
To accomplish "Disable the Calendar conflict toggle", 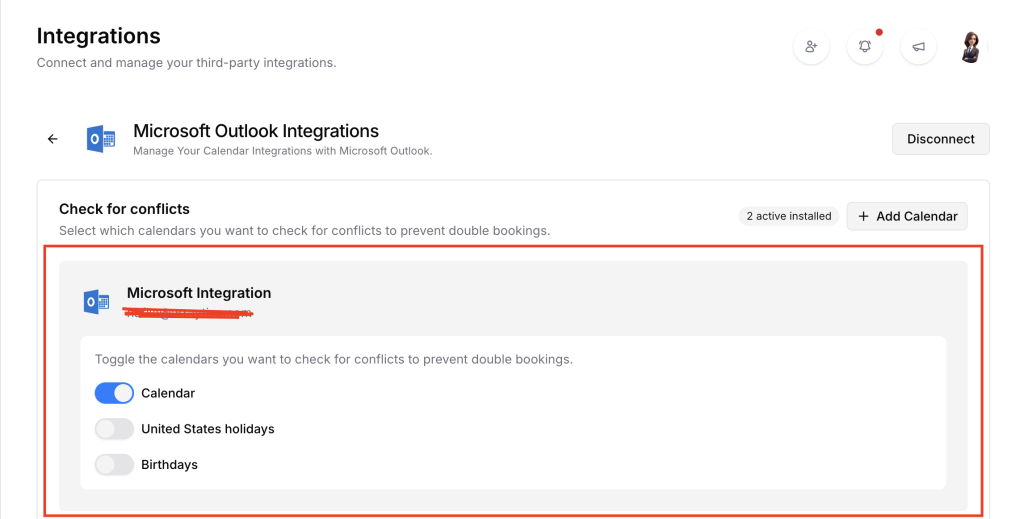I will pos(114,393).
